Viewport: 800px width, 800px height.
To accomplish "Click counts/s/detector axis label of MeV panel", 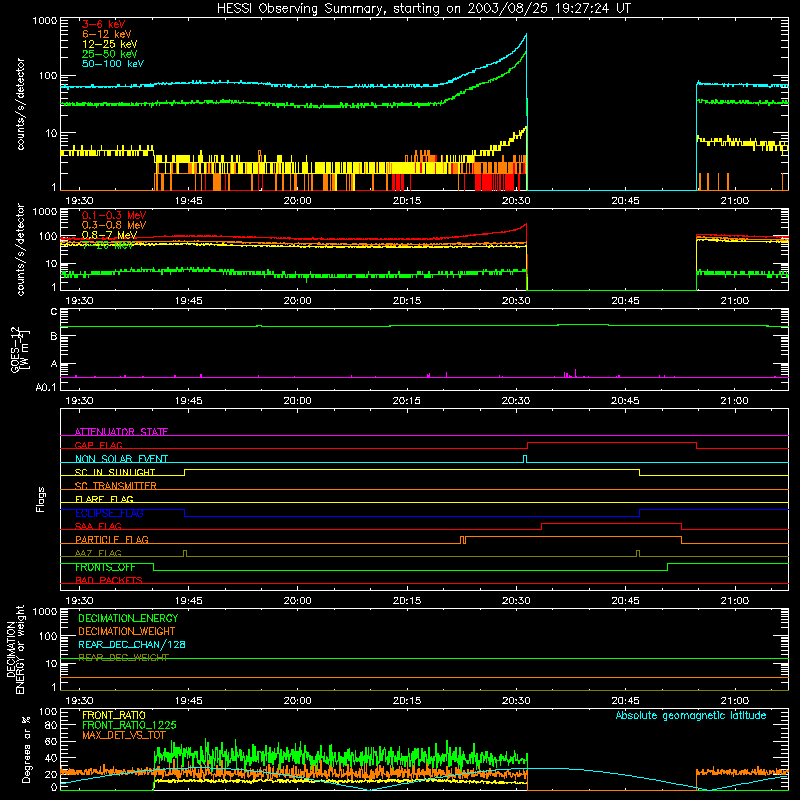I will (x=20, y=250).
